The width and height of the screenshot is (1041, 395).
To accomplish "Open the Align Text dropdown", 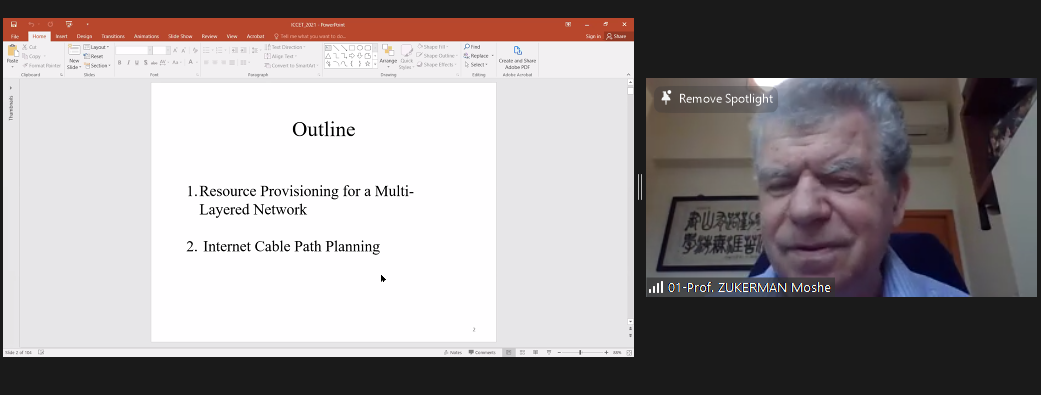I will coord(280,56).
